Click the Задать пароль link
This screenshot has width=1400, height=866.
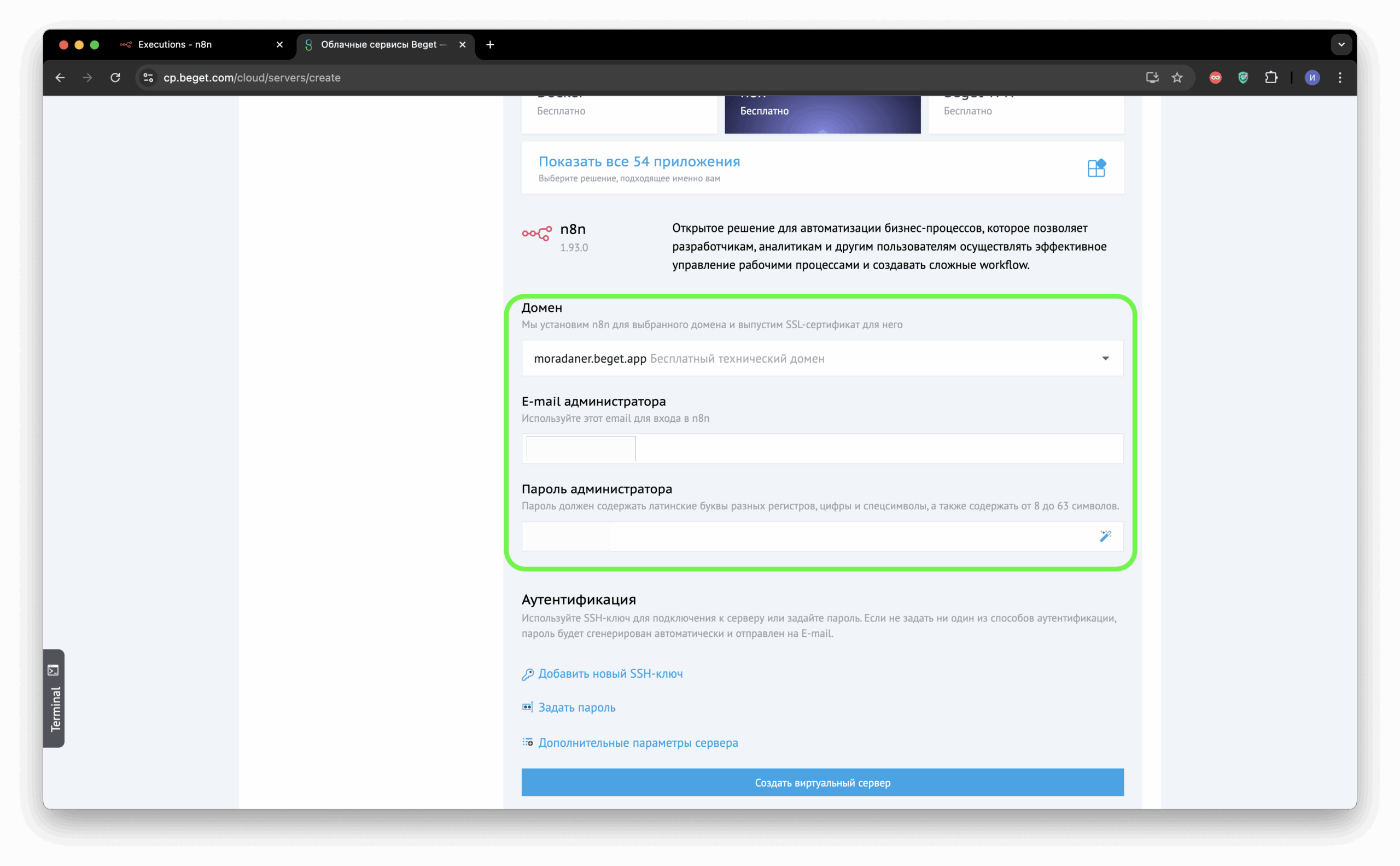(576, 707)
